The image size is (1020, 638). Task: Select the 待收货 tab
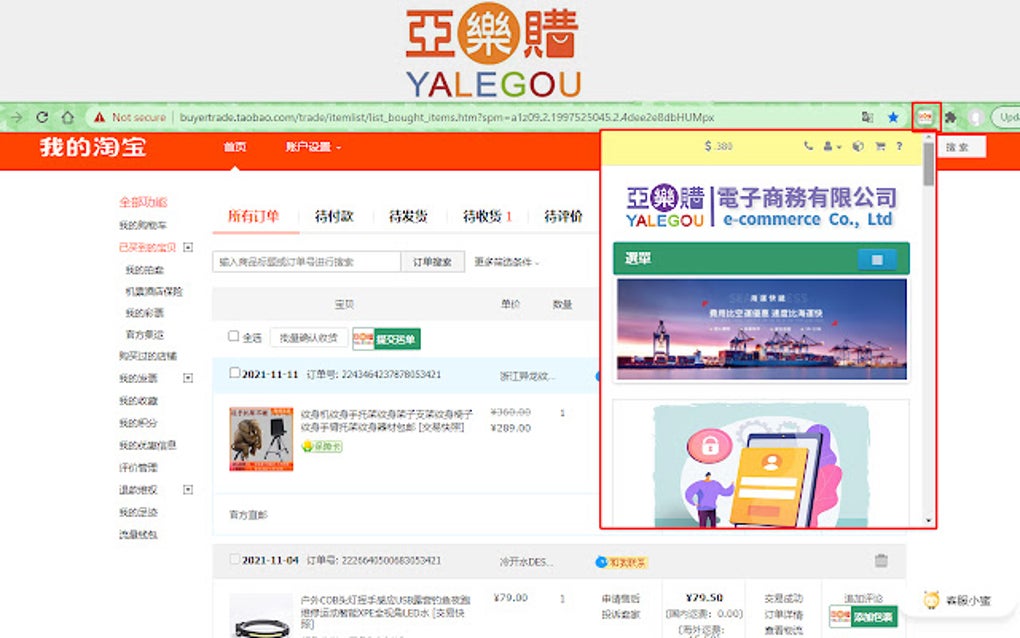click(x=487, y=216)
